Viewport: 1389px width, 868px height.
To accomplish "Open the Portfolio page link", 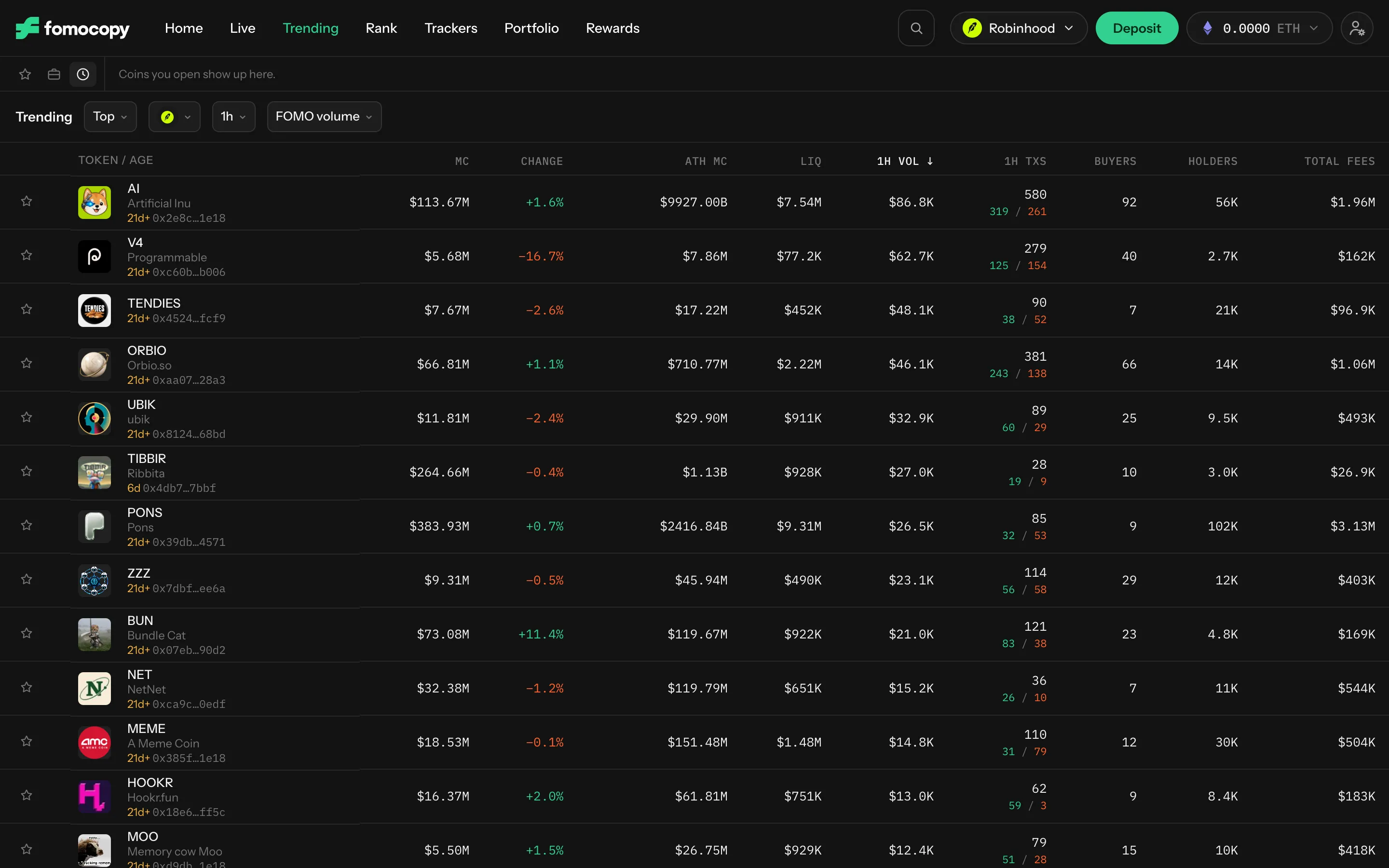I will 531,28.
